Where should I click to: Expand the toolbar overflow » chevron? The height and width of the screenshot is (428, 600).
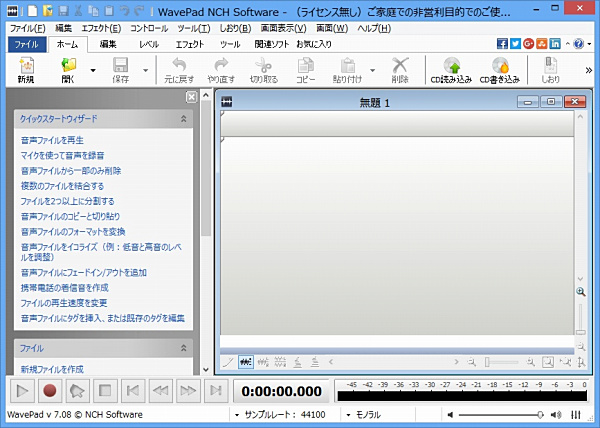point(589,70)
